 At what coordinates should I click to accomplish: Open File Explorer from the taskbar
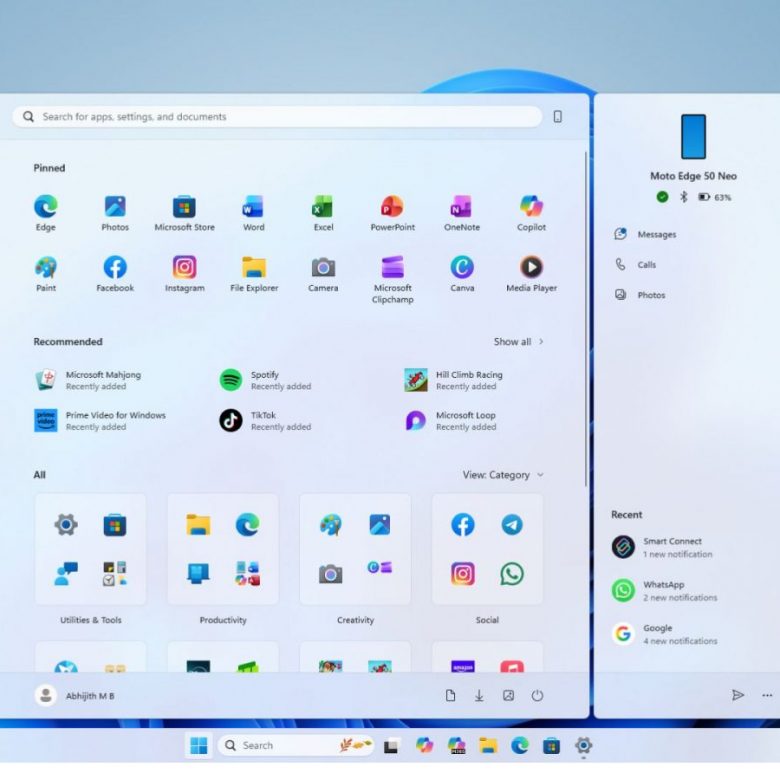488,745
